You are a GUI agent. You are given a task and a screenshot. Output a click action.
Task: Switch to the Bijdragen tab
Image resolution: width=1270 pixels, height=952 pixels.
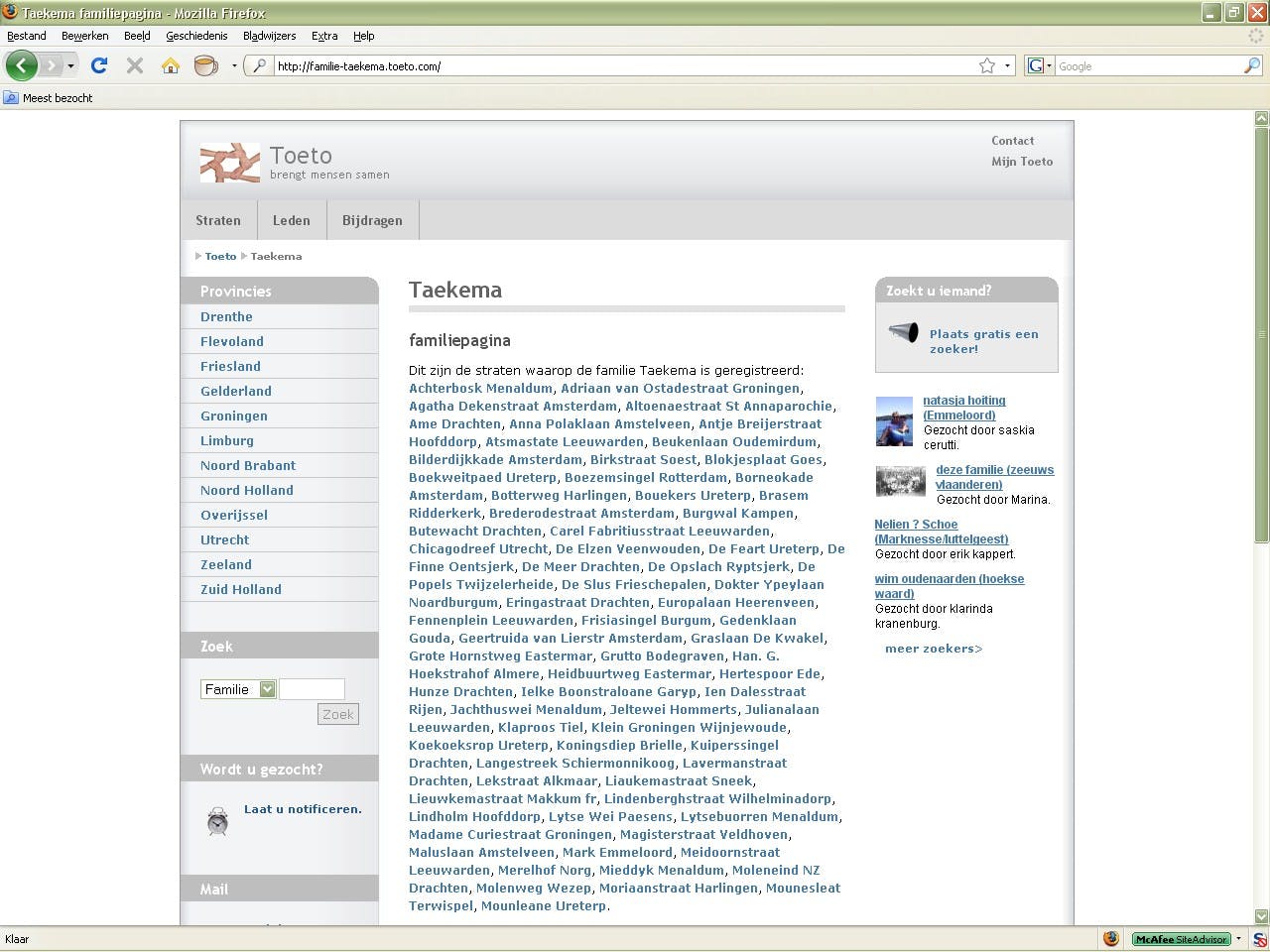click(372, 220)
